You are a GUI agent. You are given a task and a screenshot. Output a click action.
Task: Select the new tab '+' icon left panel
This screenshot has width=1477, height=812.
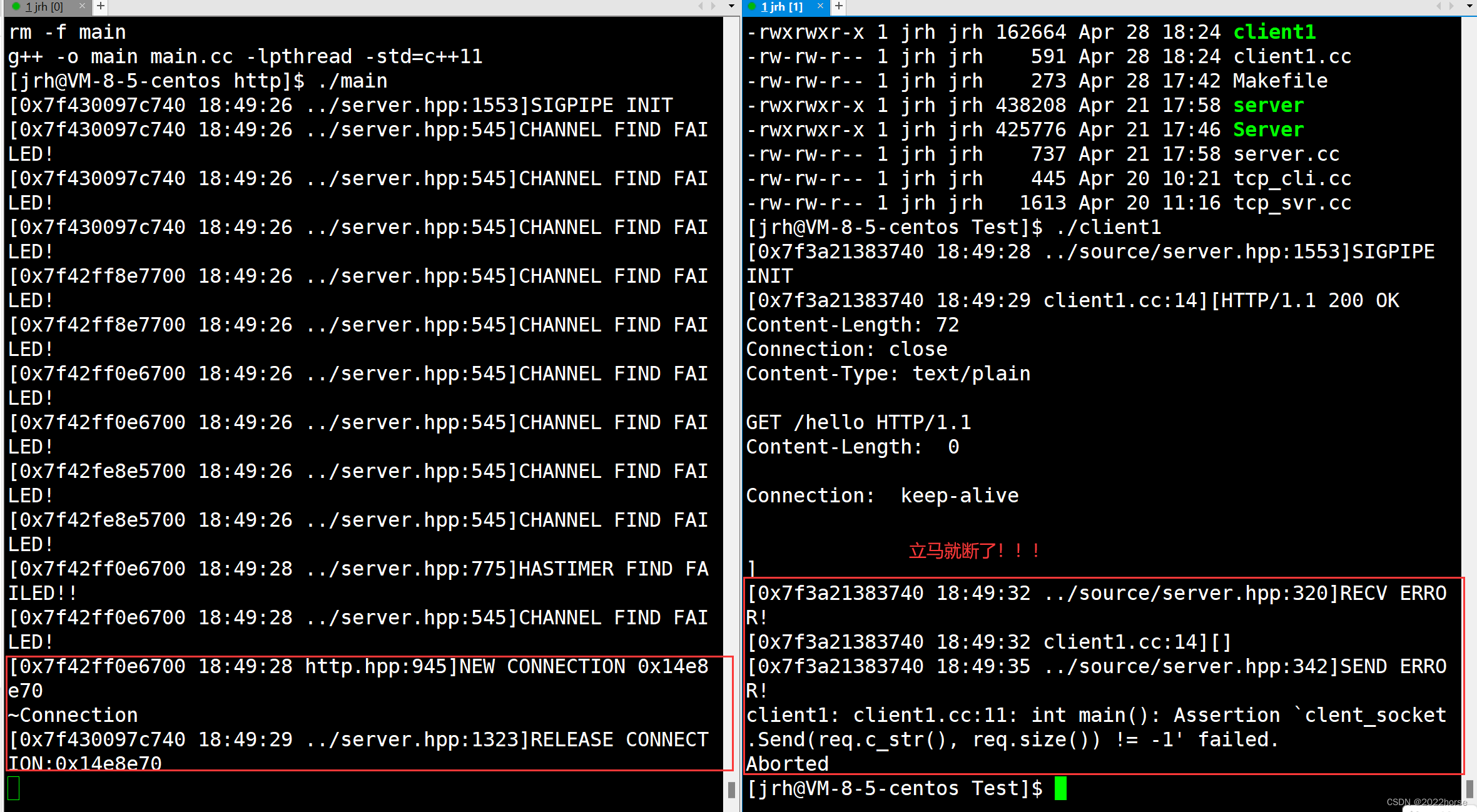click(100, 7)
